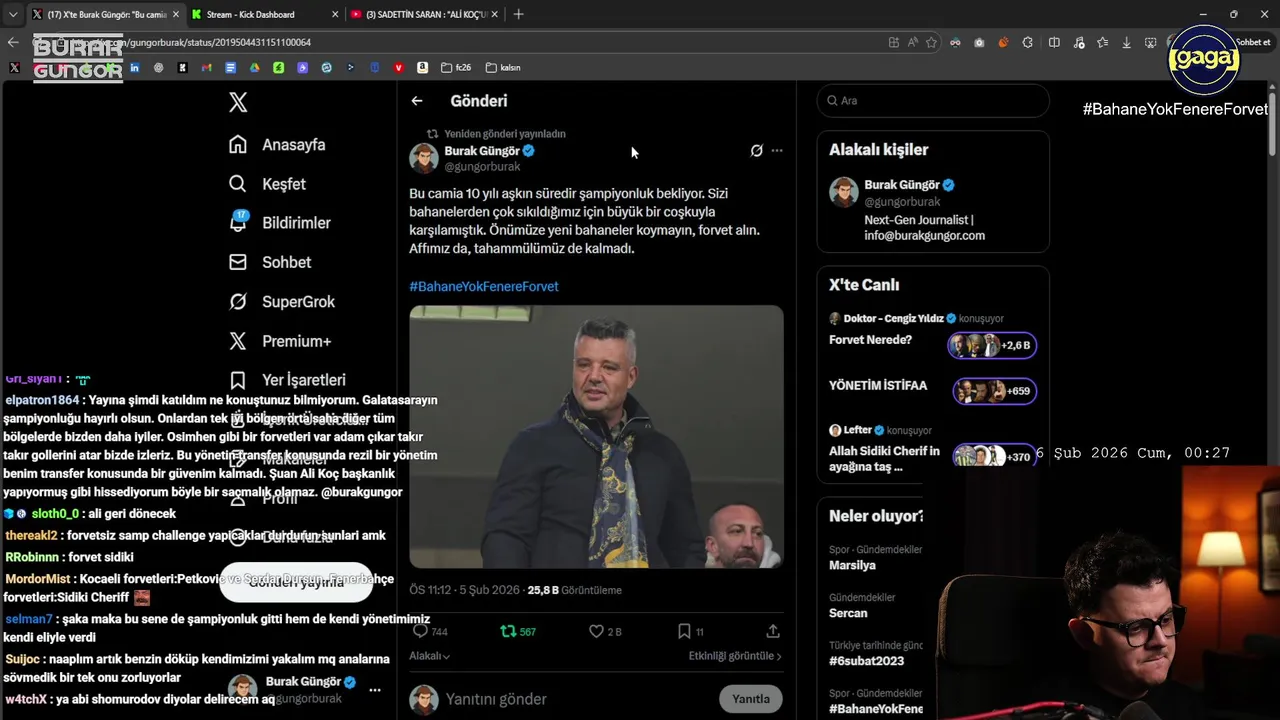Open Yer İşaretleri in the sidebar
Viewport: 1280px width, 720px height.
[287, 380]
